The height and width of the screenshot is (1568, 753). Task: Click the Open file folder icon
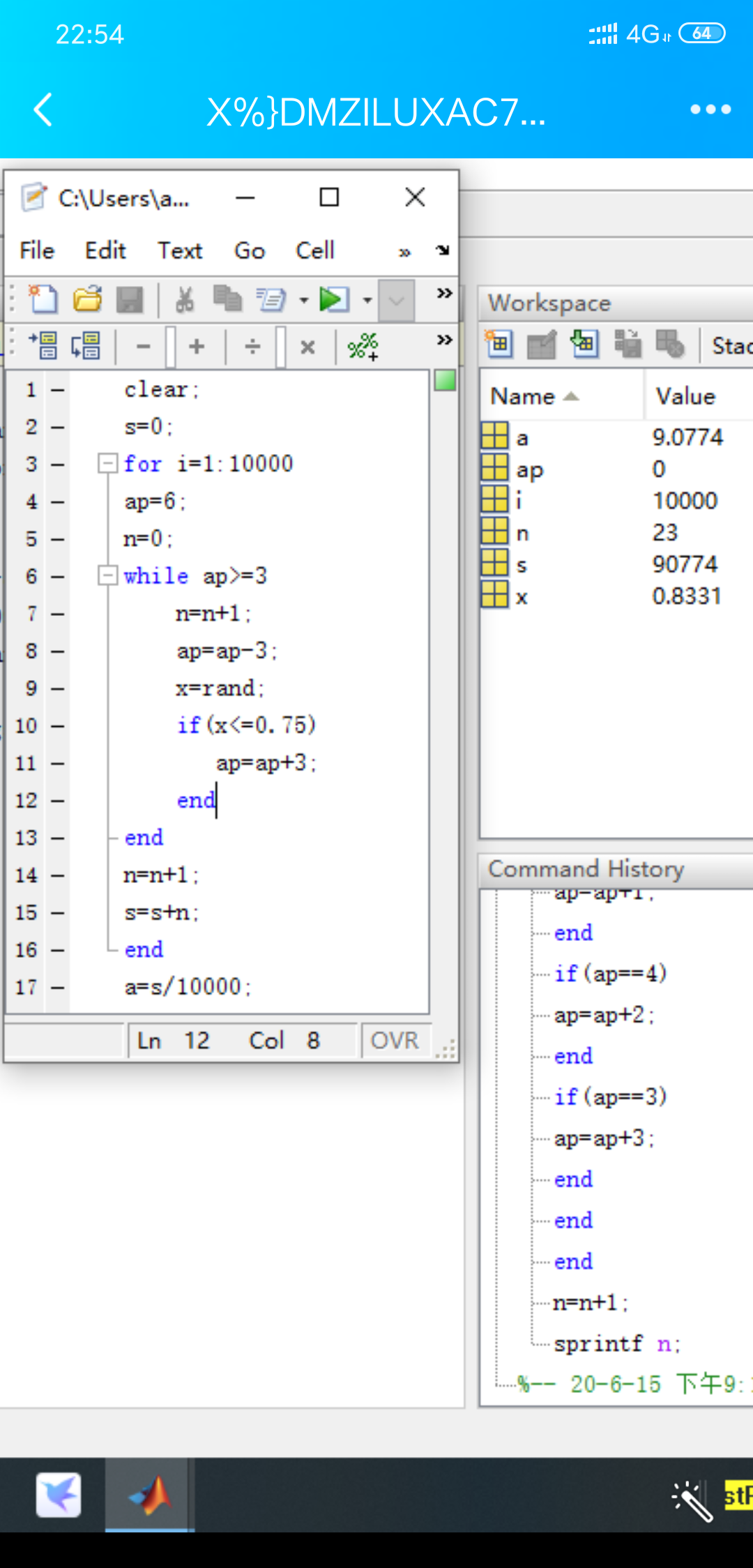point(87,299)
